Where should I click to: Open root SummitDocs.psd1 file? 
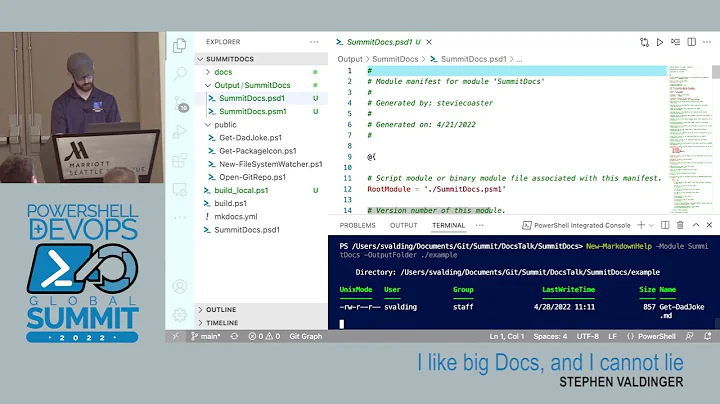(261, 230)
